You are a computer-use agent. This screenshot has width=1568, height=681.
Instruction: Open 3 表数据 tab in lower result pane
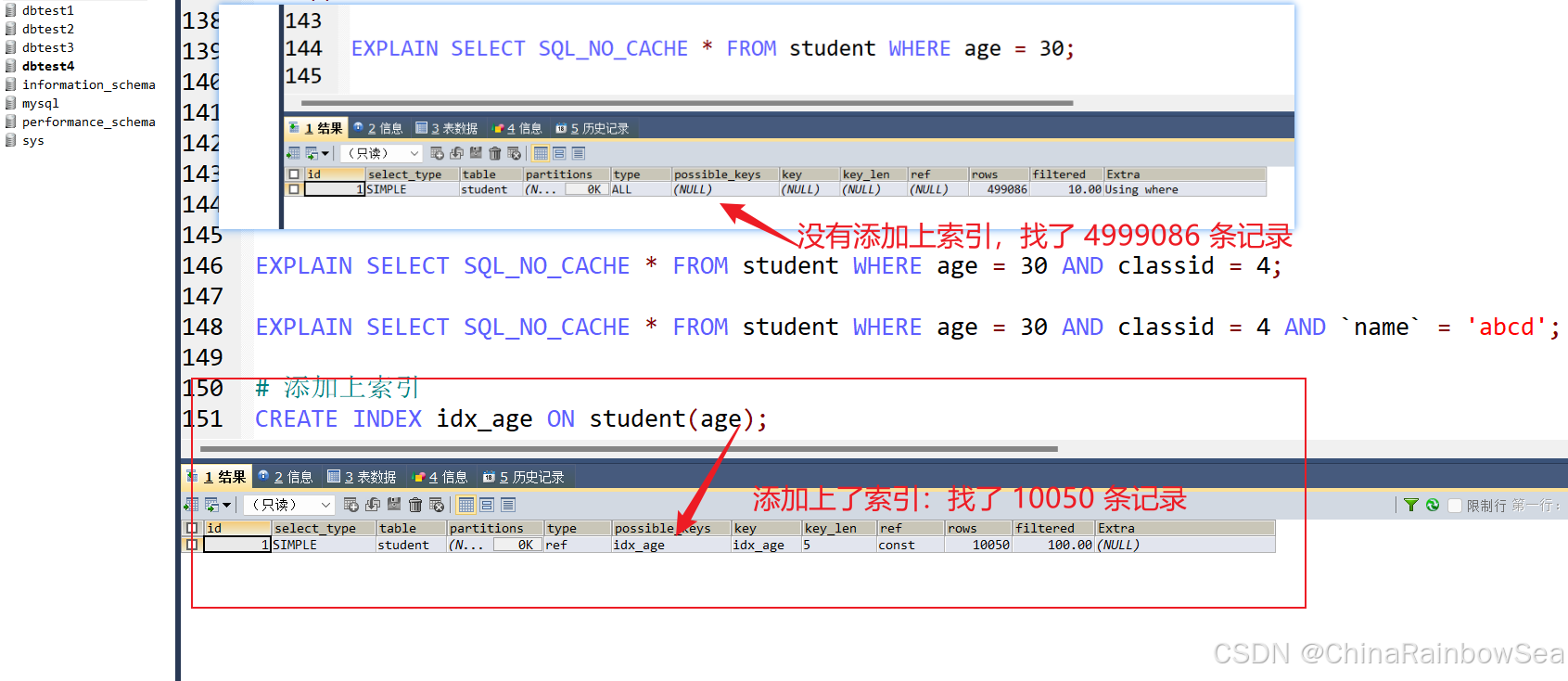click(x=363, y=477)
